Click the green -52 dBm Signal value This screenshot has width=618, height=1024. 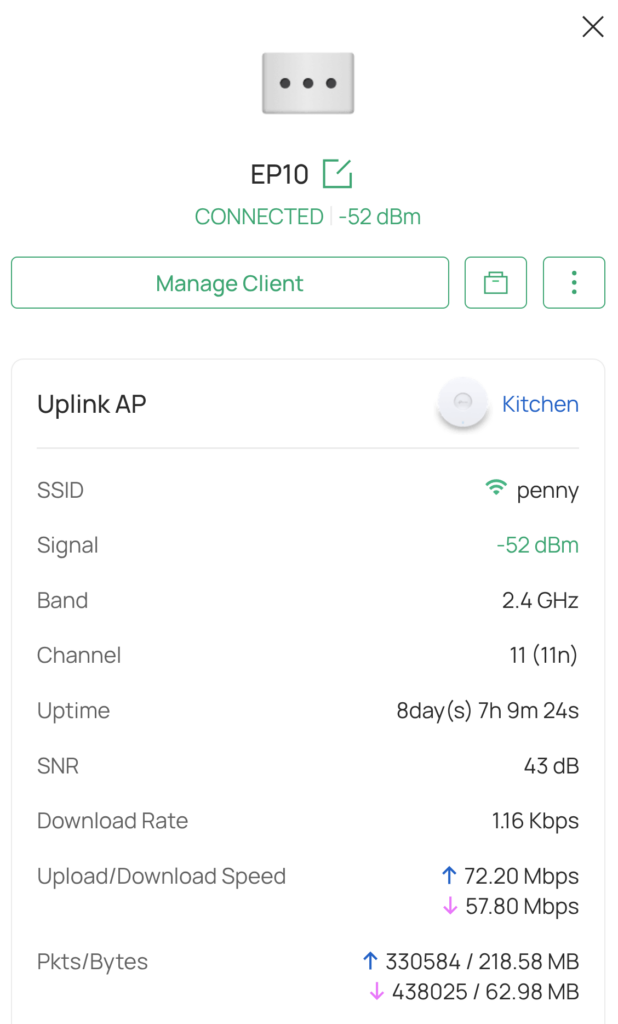click(x=537, y=545)
